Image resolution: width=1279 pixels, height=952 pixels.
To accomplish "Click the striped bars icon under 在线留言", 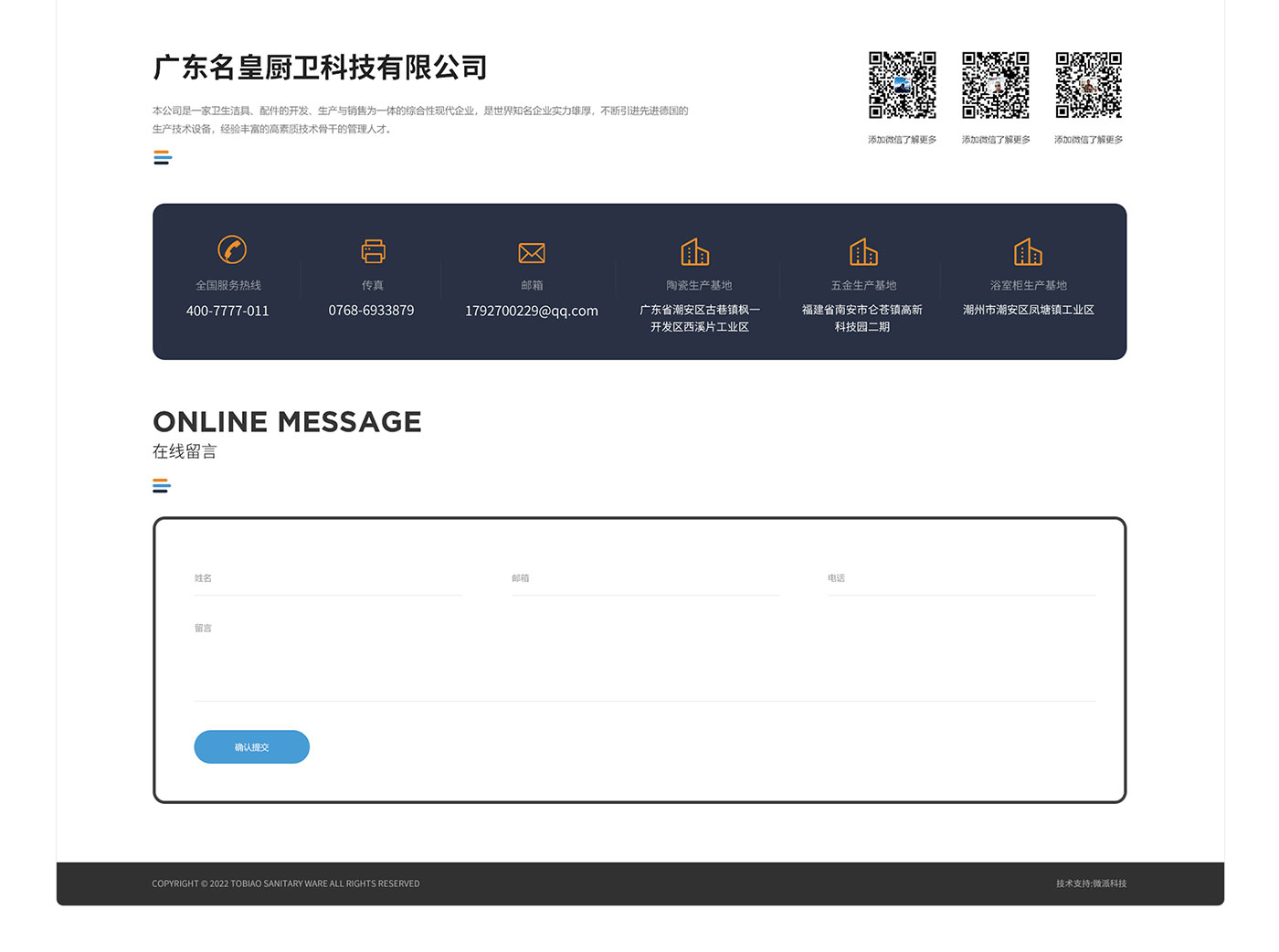I will (x=162, y=485).
